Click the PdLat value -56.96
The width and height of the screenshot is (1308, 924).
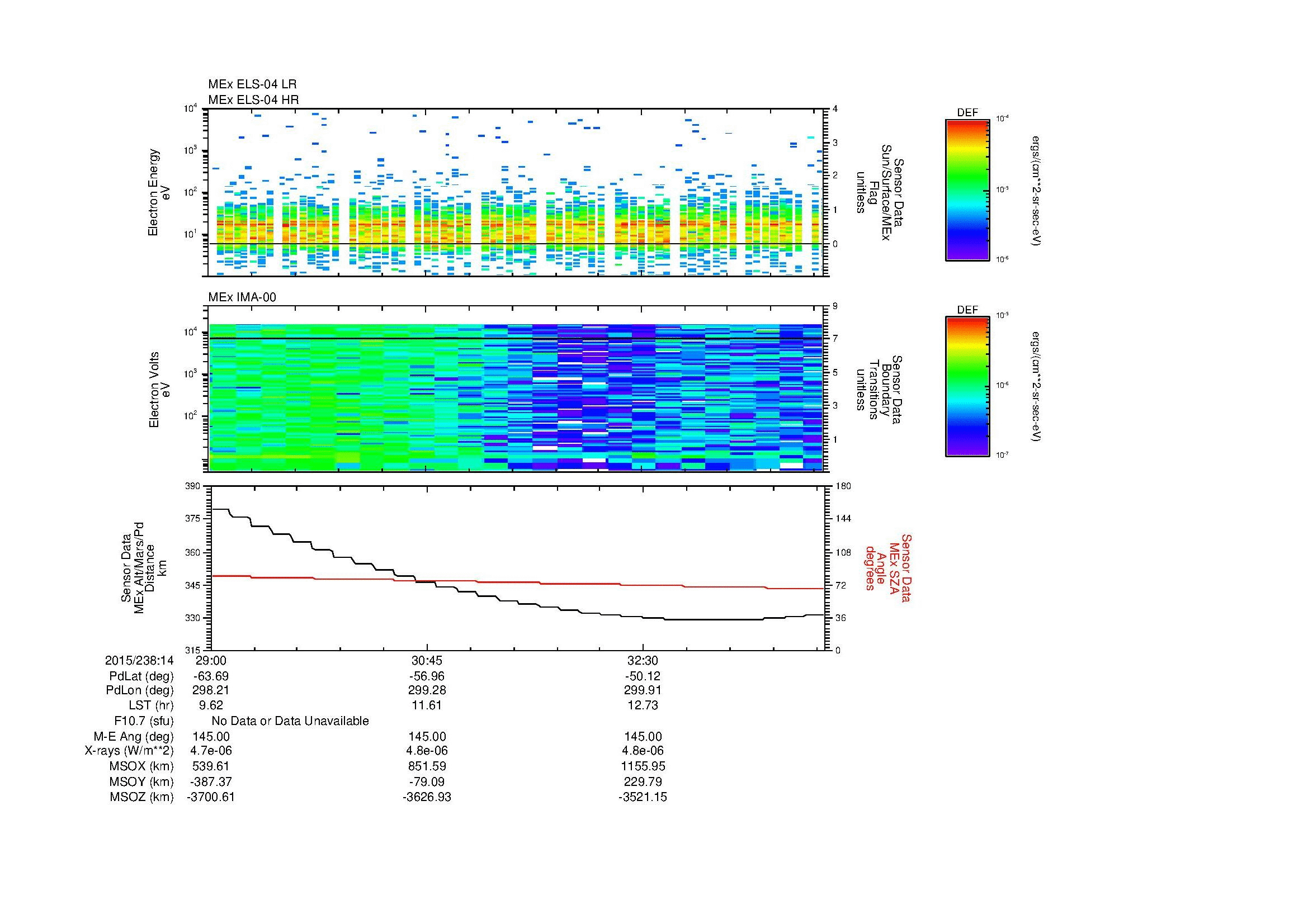tap(427, 676)
